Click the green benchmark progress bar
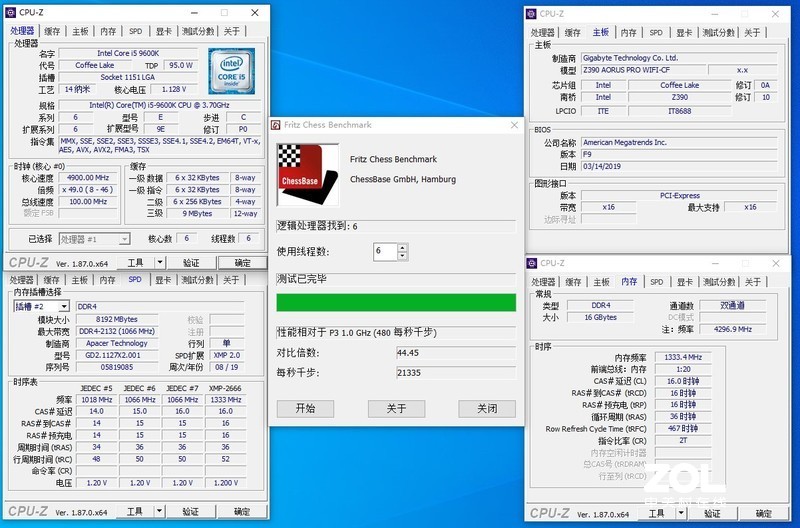Viewport: 800px width, 528px height. (396, 303)
